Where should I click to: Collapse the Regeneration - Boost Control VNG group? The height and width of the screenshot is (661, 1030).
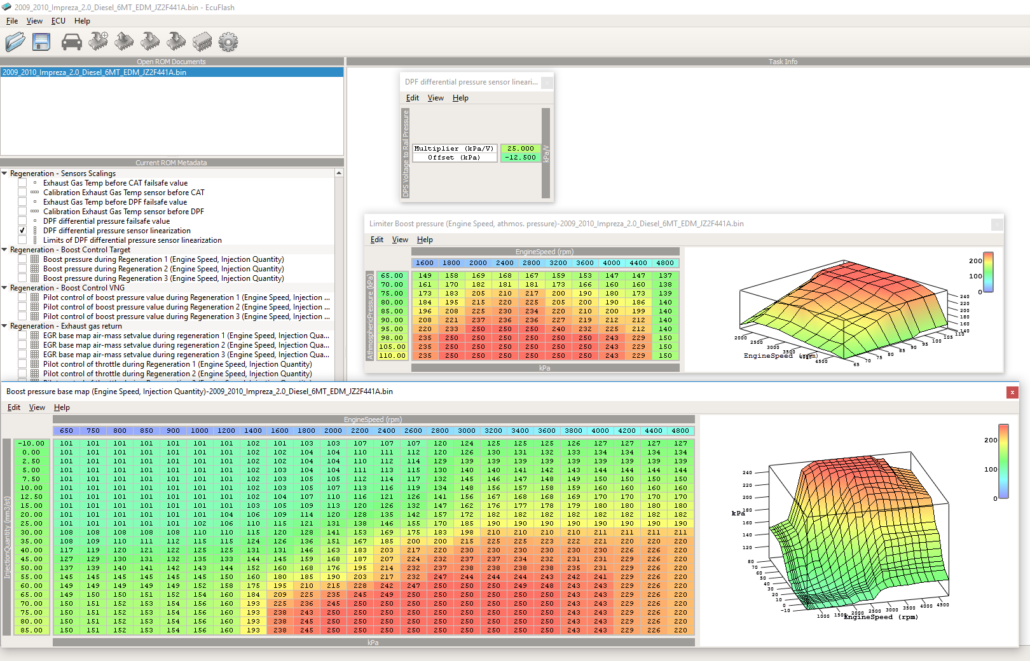click(4, 288)
